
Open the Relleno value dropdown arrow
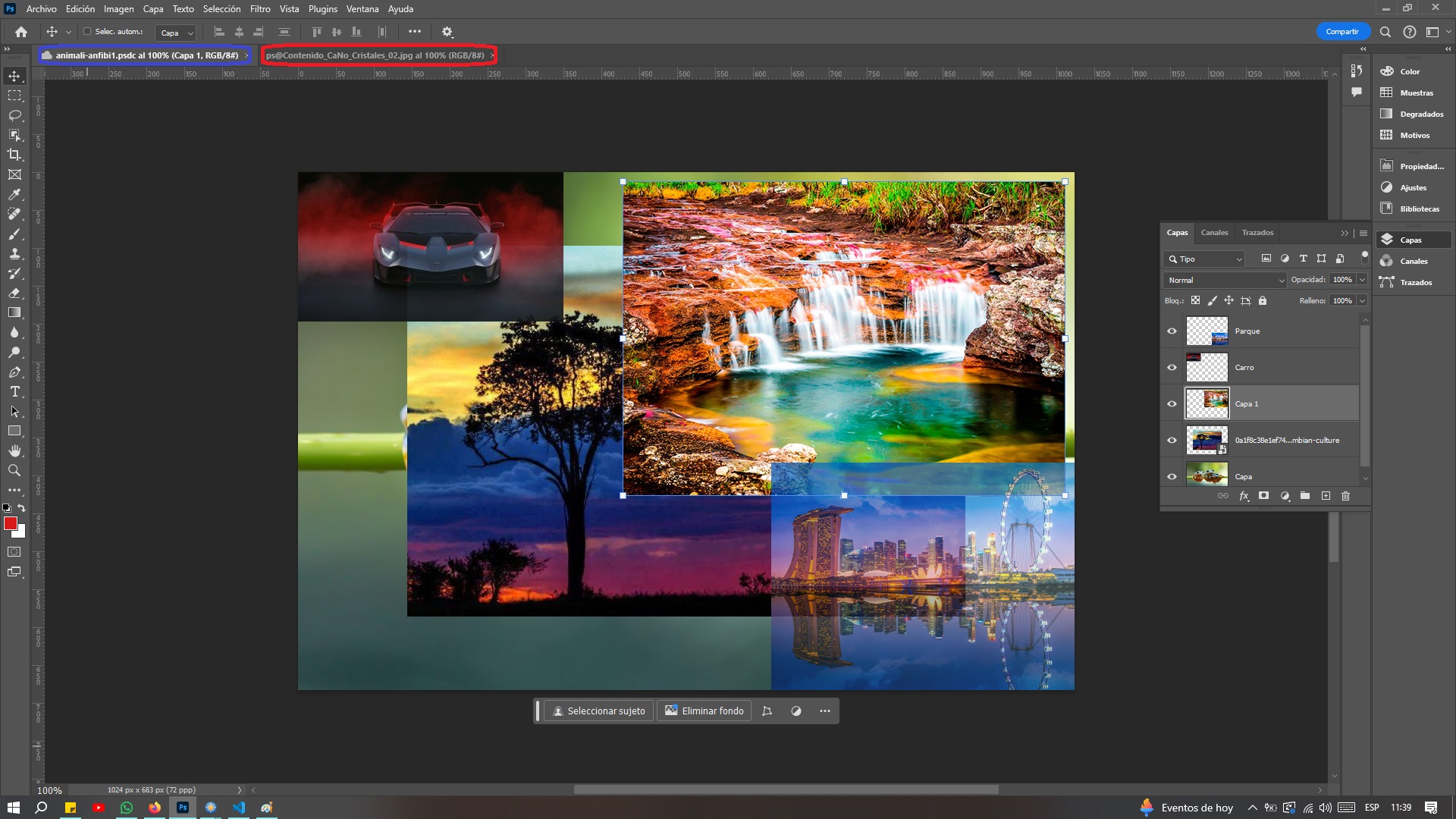(x=1363, y=301)
